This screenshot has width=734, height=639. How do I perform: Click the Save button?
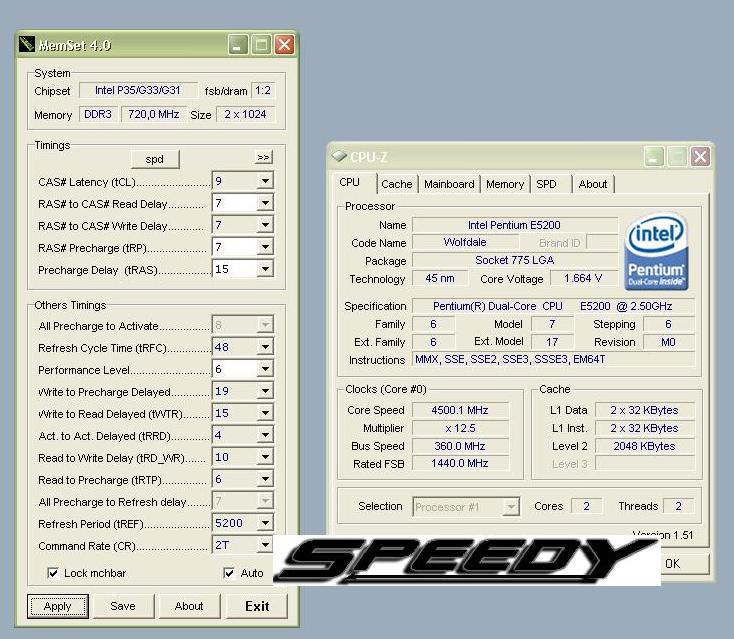[123, 606]
